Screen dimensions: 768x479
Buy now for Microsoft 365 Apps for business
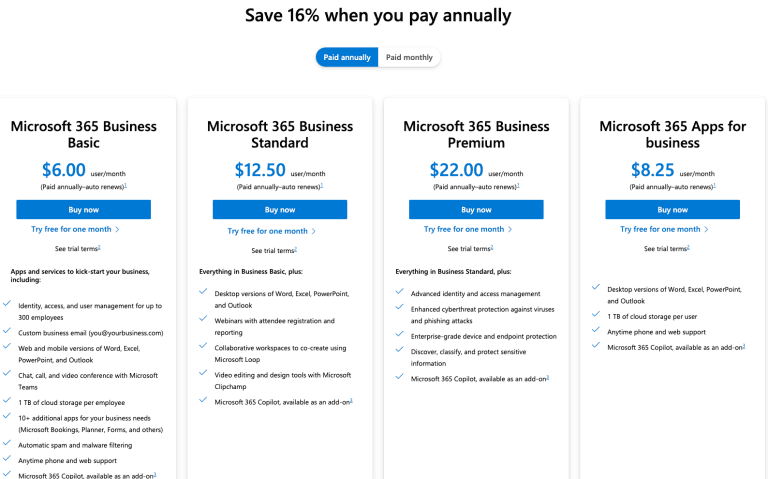(x=672, y=210)
